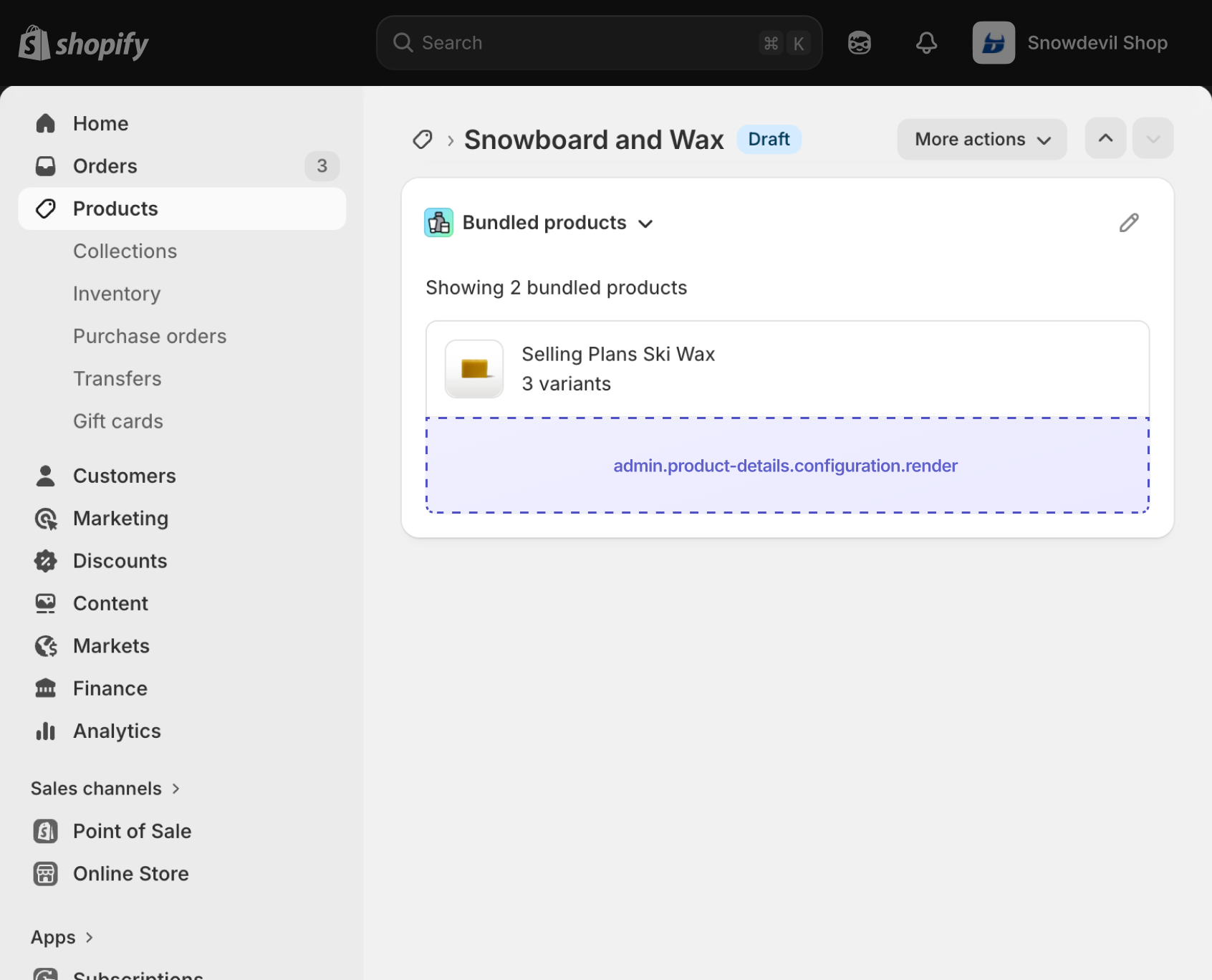Click the Snowboard and Wax title
Image resolution: width=1212 pixels, height=980 pixels.
click(594, 140)
